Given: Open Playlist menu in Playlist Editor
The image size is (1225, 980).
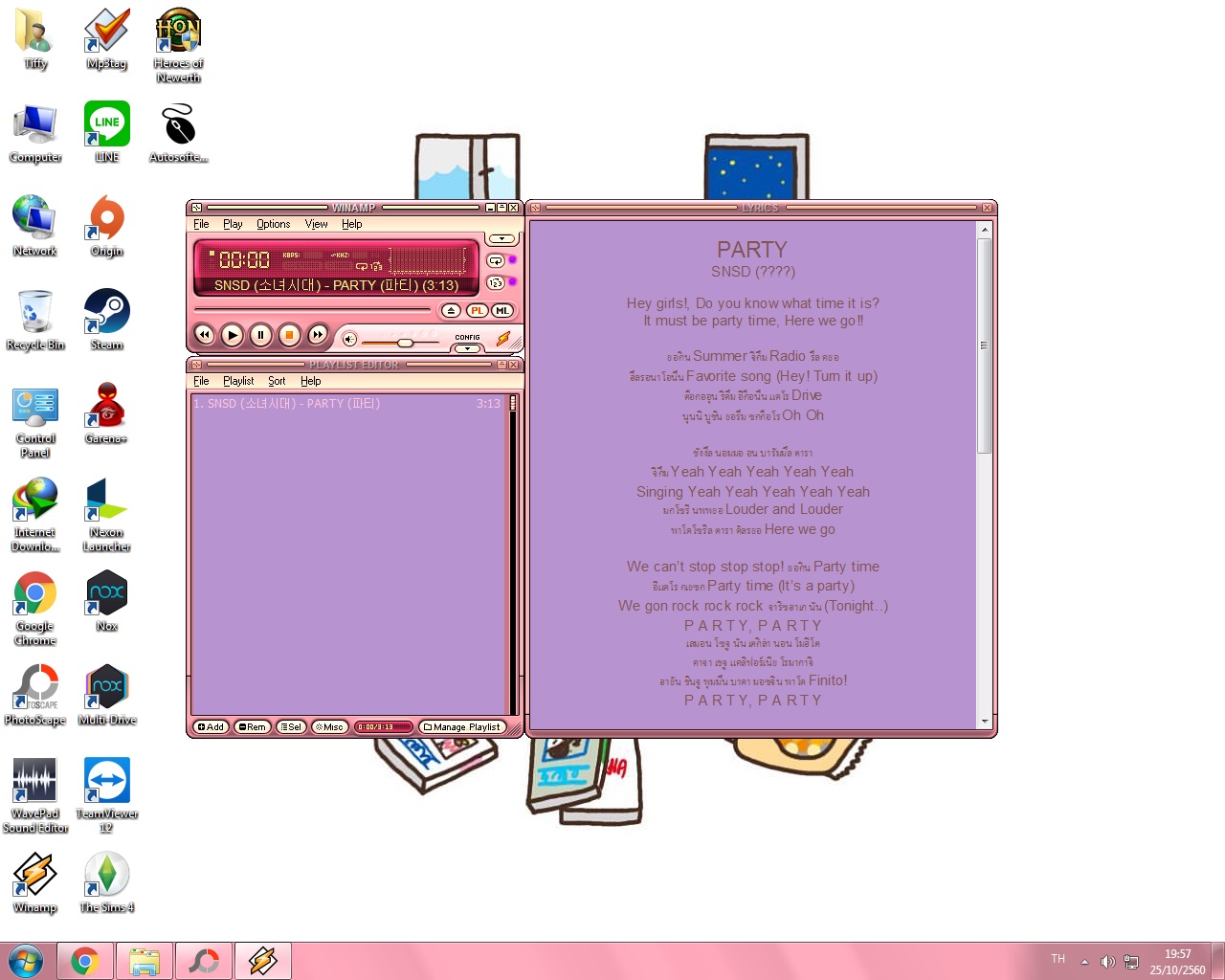Looking at the screenshot, I should point(238,381).
